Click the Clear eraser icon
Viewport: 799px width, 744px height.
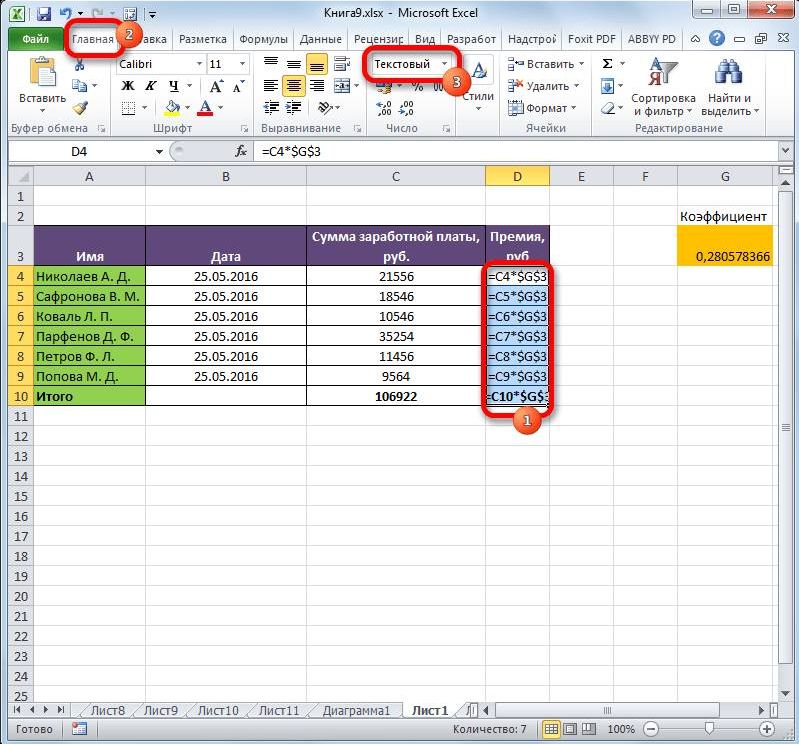click(607, 108)
